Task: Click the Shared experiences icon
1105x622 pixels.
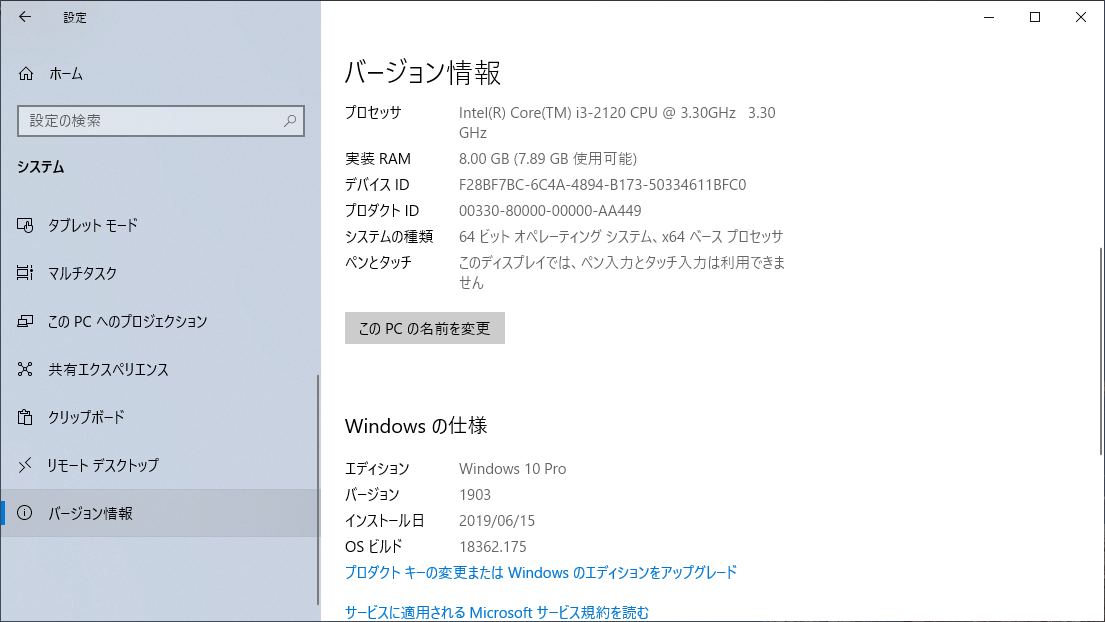Action: pyautogui.click(x=26, y=369)
